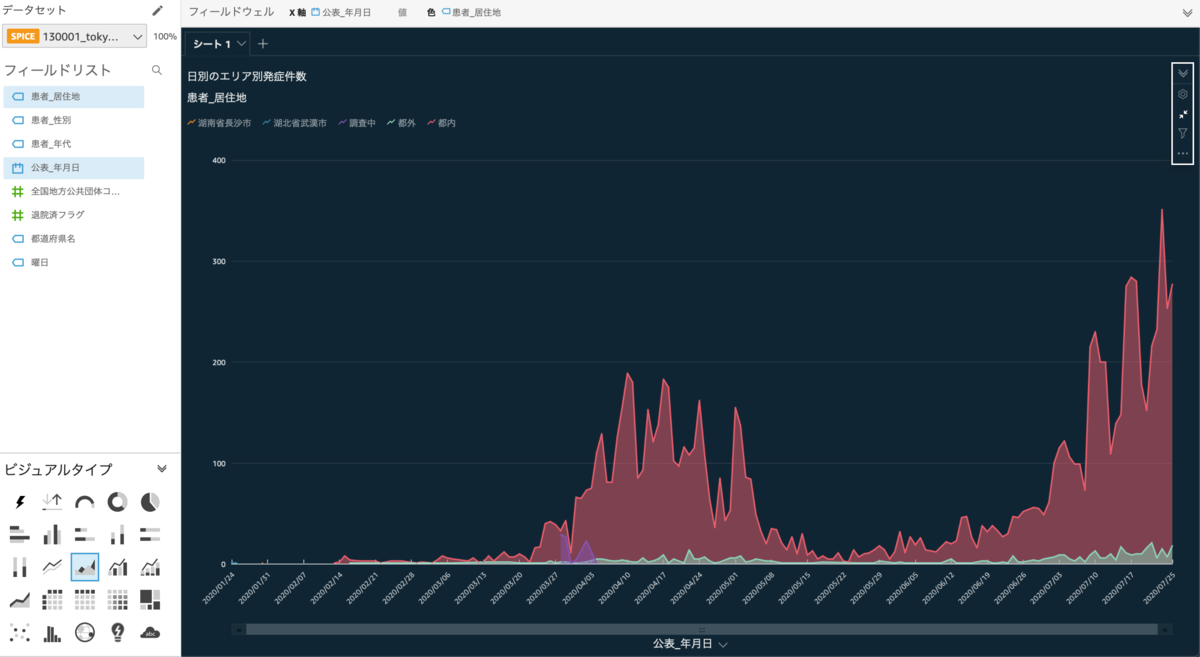The height and width of the screenshot is (657, 1200).
Task: Open the SPICE dataset dropdown
Action: point(75,36)
